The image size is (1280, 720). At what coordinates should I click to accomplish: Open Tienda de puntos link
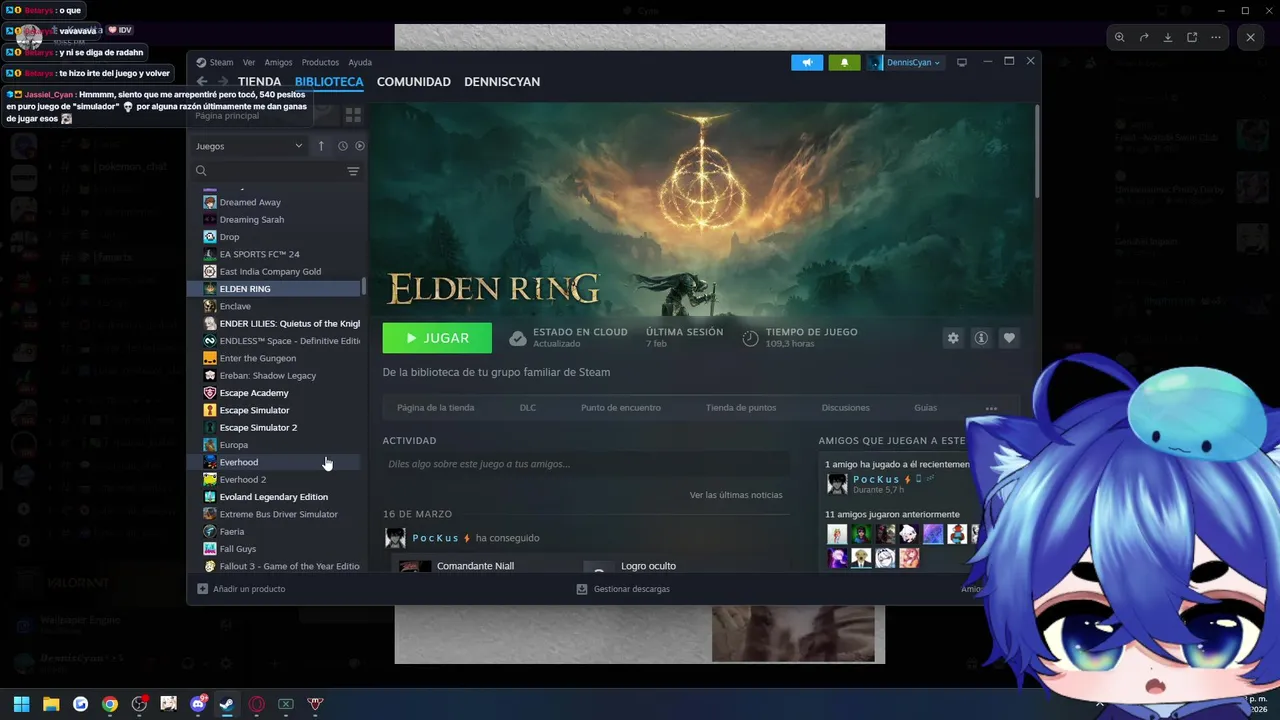click(x=741, y=408)
